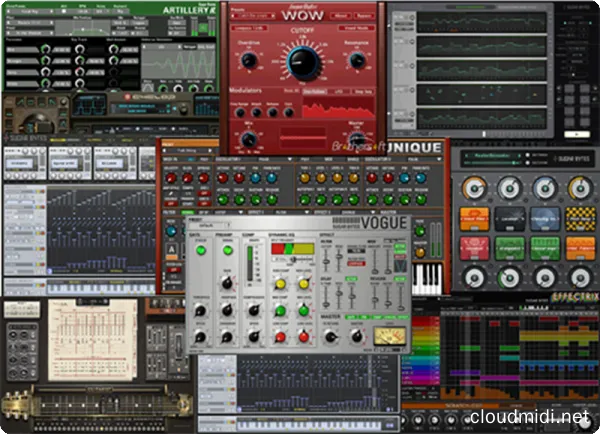Click the green slider in Turnado's display
The image size is (600, 434).
[x=492, y=163]
